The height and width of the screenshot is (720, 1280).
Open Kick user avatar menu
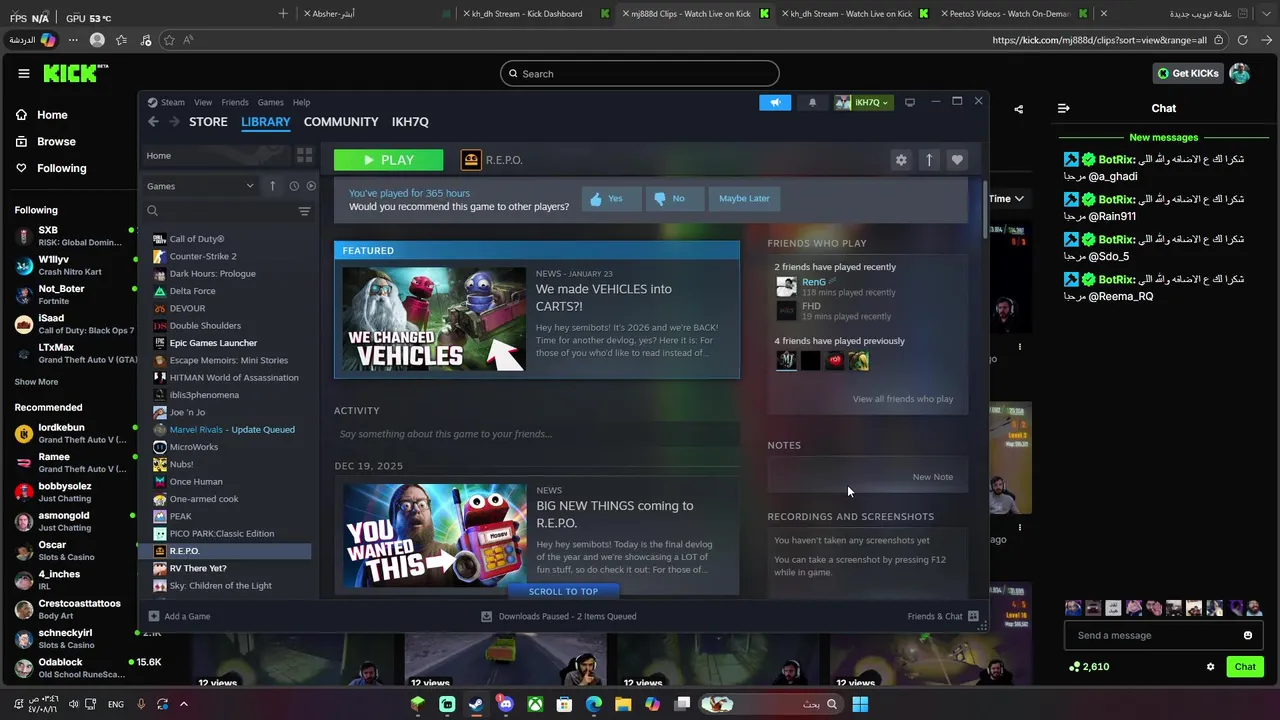(x=1239, y=73)
